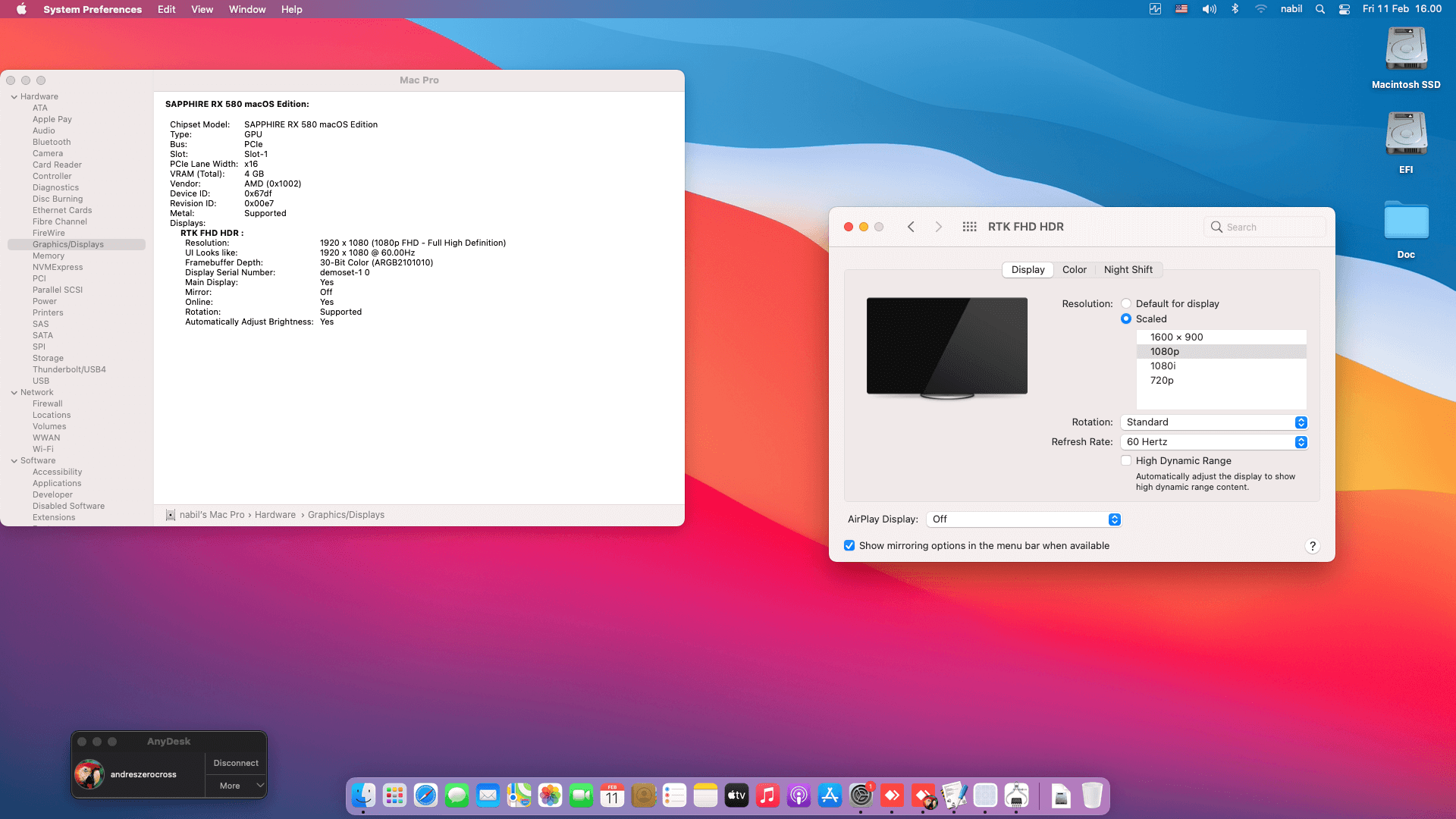
Task: Open Spotlight search in menu bar
Action: click(x=1320, y=9)
